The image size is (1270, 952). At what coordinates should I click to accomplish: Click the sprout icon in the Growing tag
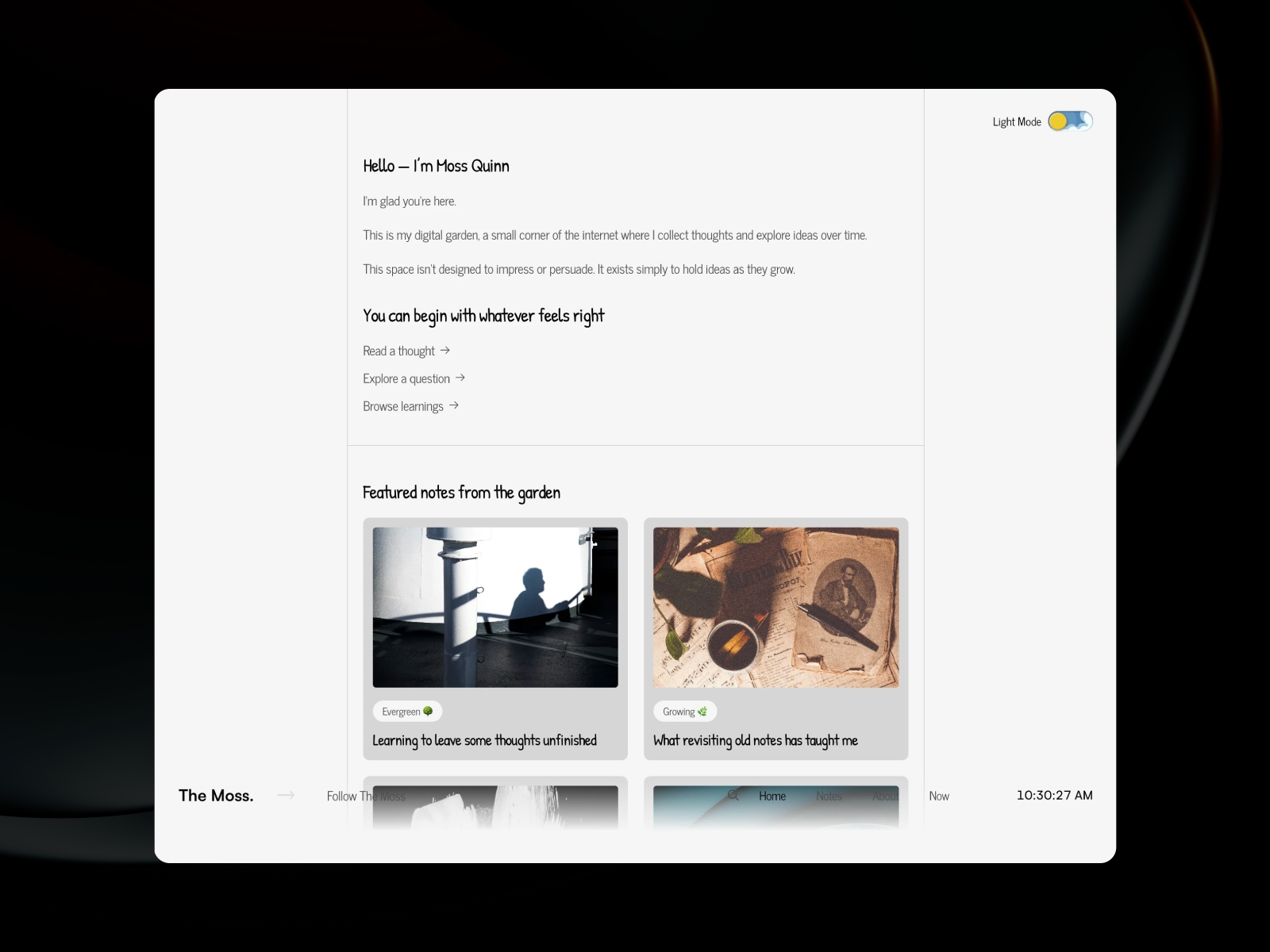point(702,712)
